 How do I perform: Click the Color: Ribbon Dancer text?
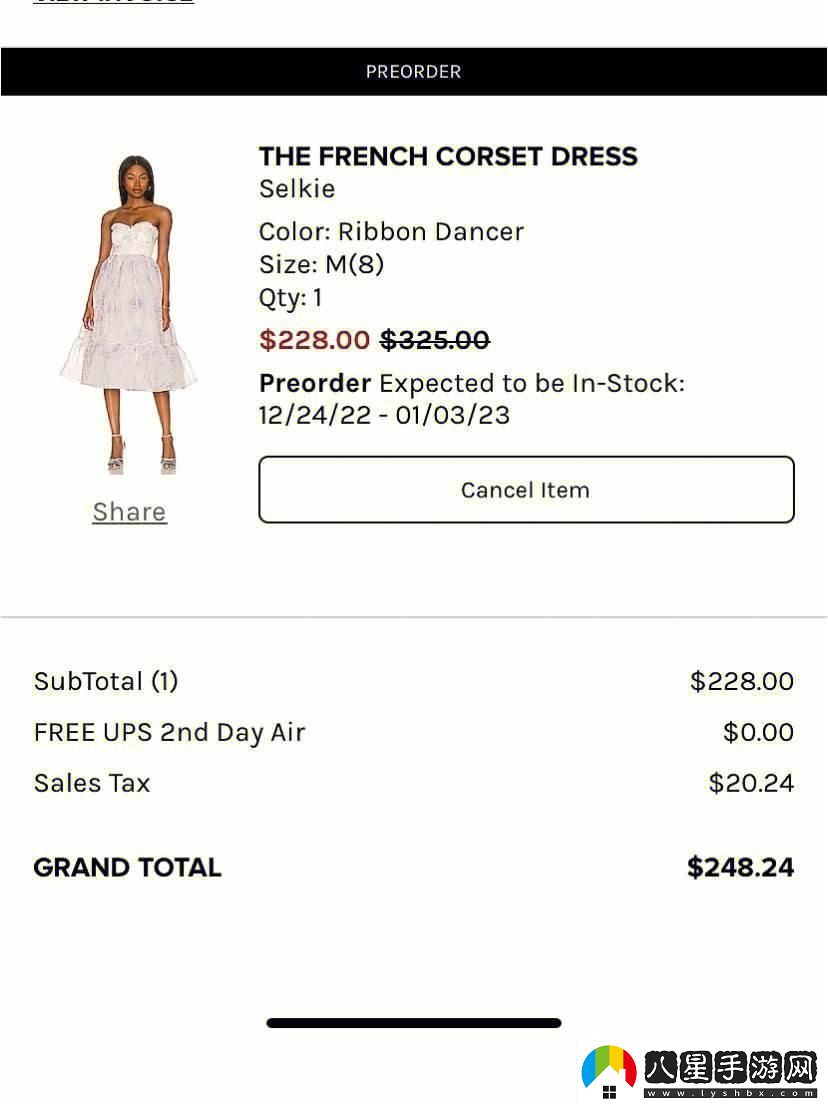[391, 232]
